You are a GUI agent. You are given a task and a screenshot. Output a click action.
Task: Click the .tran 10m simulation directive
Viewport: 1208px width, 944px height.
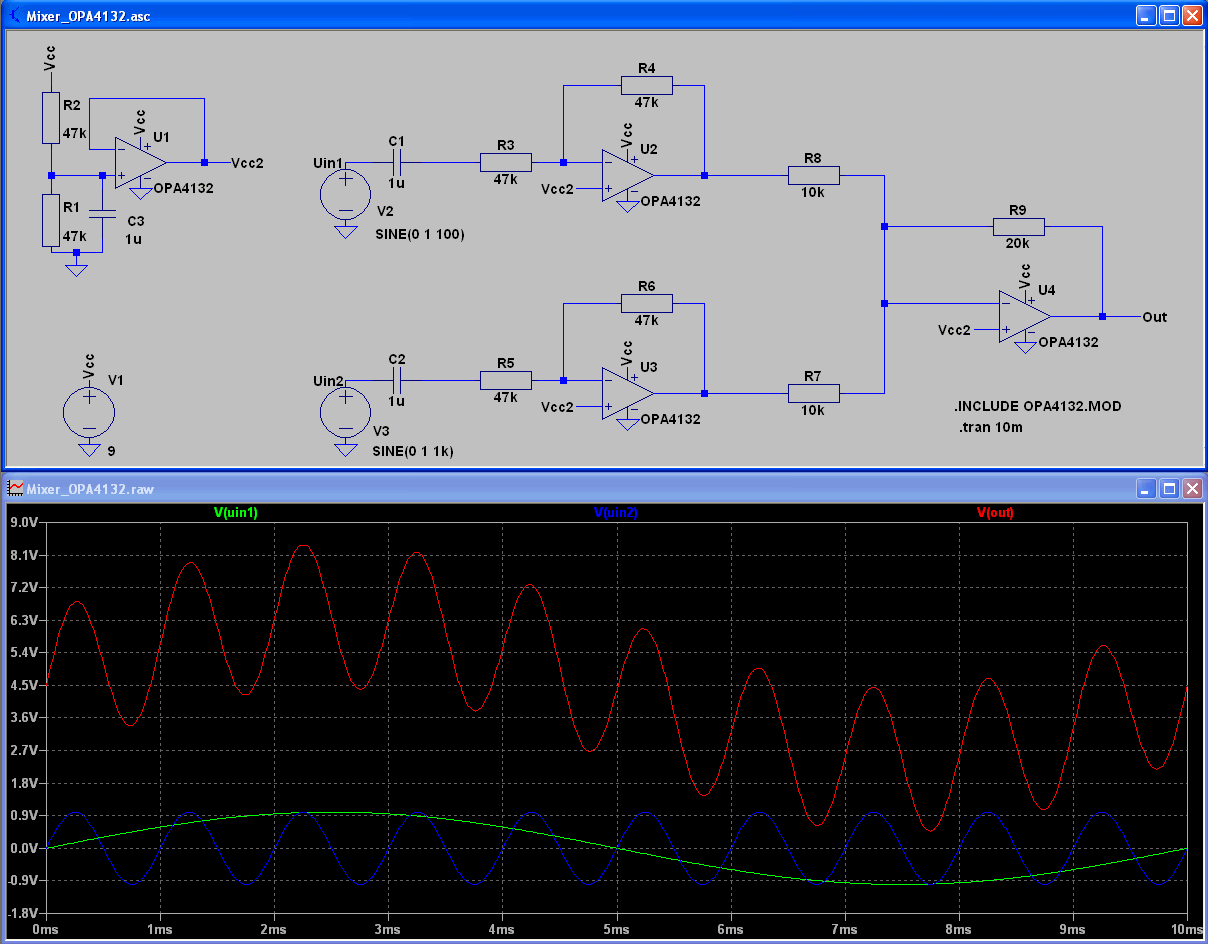pos(989,427)
